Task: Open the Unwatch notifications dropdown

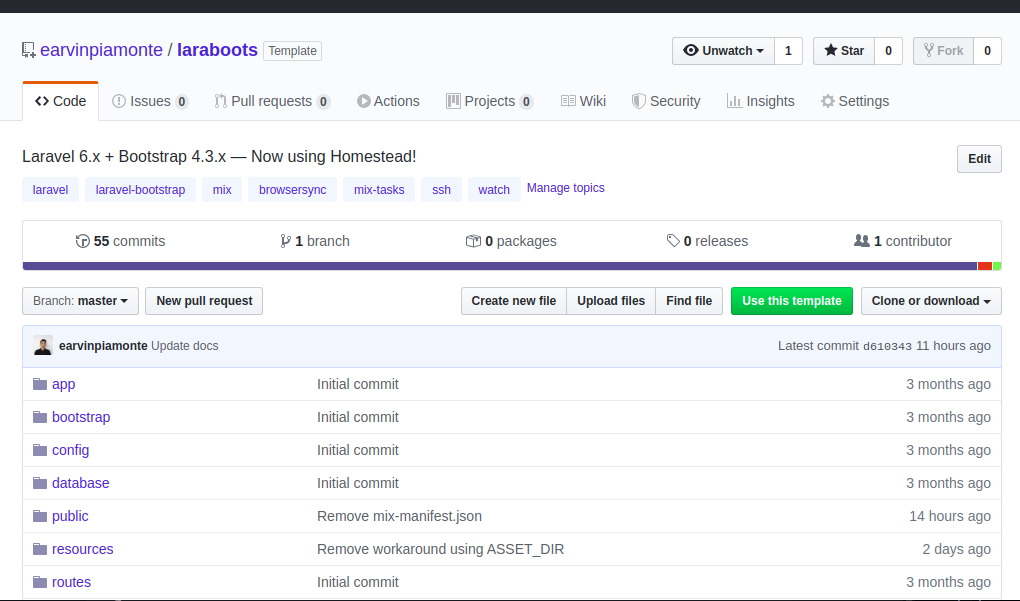Action: (722, 51)
